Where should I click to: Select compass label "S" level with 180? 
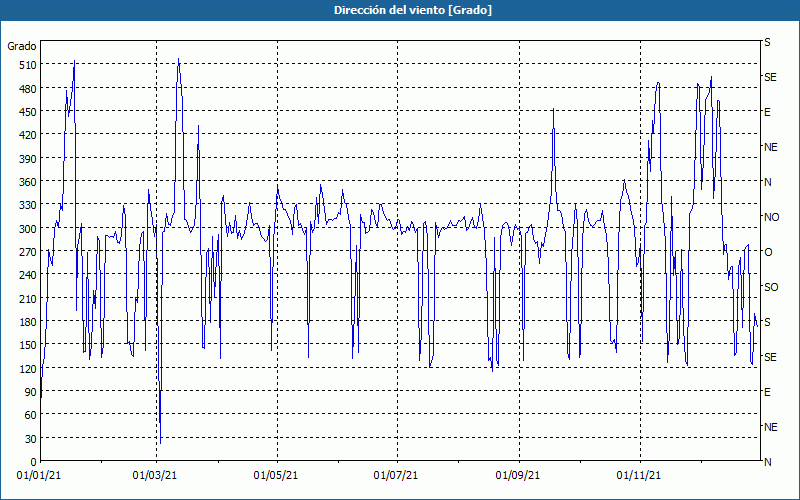767,322
